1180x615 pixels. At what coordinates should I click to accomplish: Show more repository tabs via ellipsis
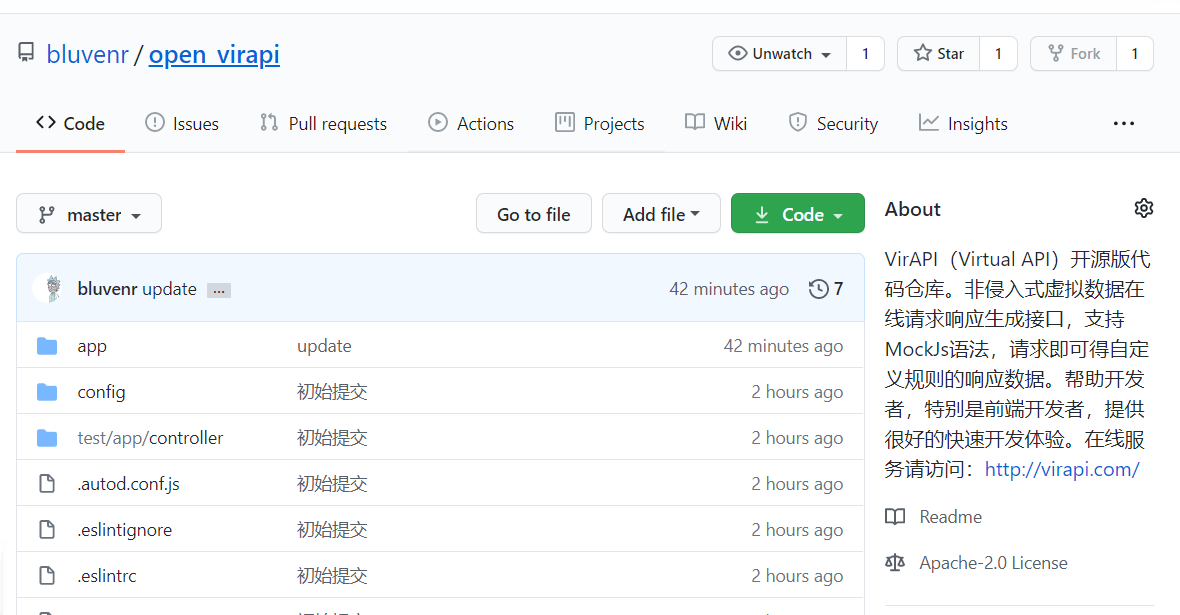click(x=1124, y=123)
